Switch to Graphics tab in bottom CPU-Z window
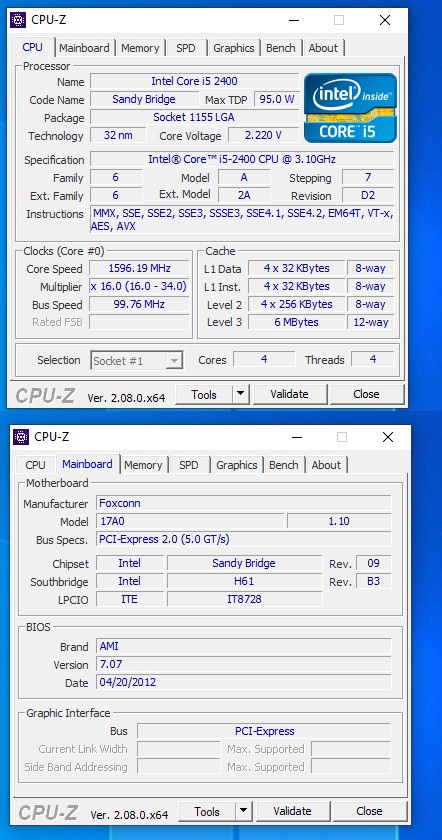Image resolution: width=442 pixels, height=840 pixels. coord(236,465)
